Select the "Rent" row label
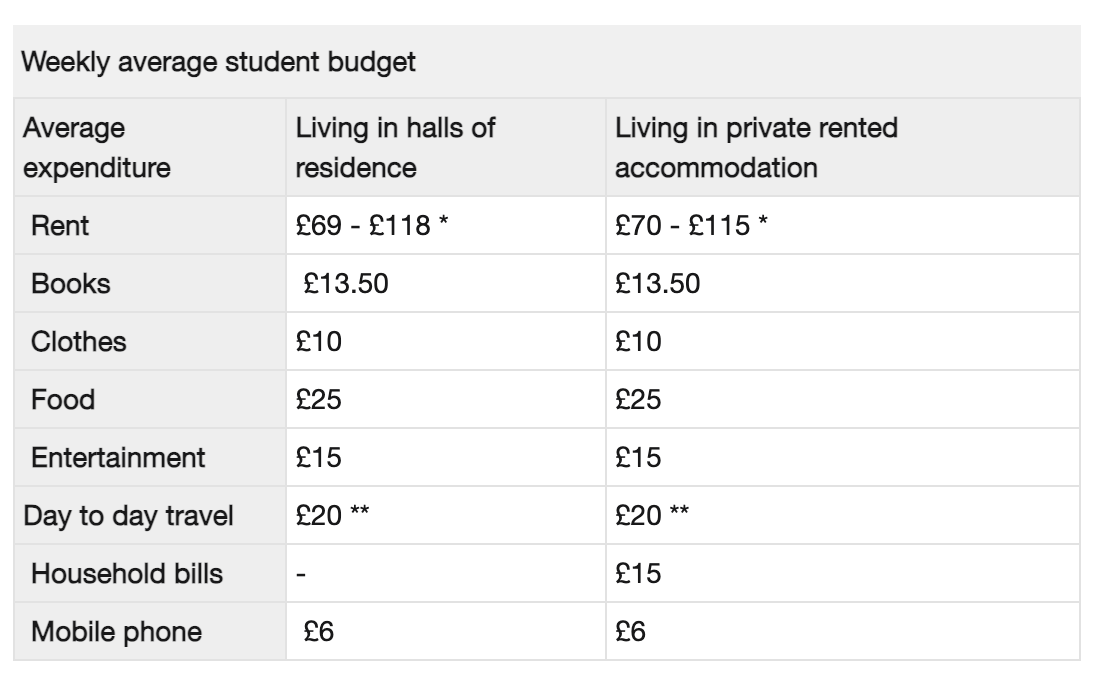The height and width of the screenshot is (676, 1102). point(60,226)
